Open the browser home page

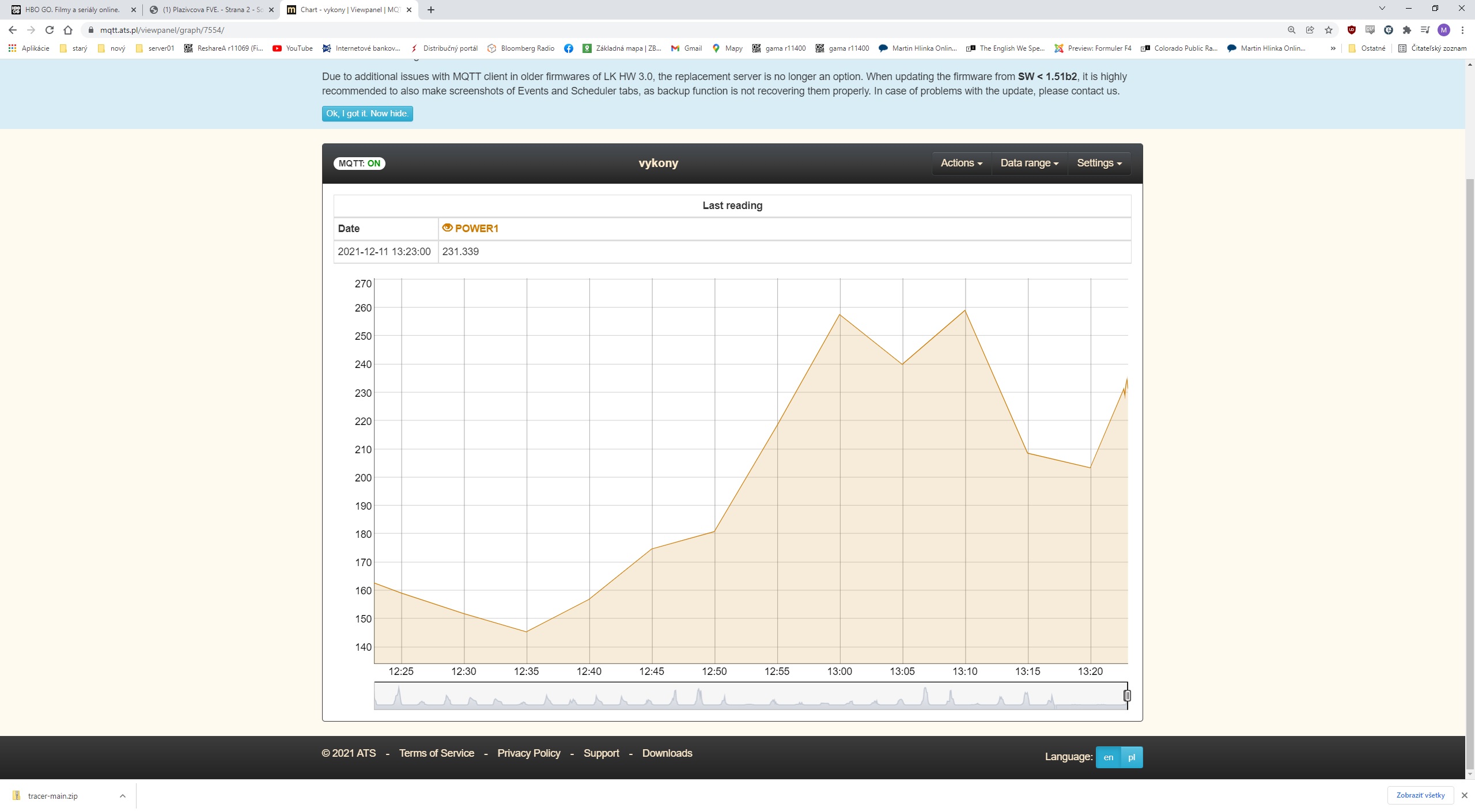pyautogui.click(x=68, y=30)
